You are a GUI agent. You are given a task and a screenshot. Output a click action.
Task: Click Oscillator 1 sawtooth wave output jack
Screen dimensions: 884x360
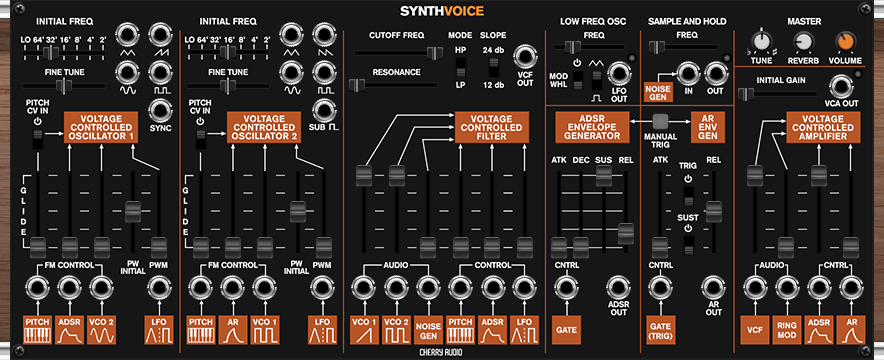pos(160,35)
